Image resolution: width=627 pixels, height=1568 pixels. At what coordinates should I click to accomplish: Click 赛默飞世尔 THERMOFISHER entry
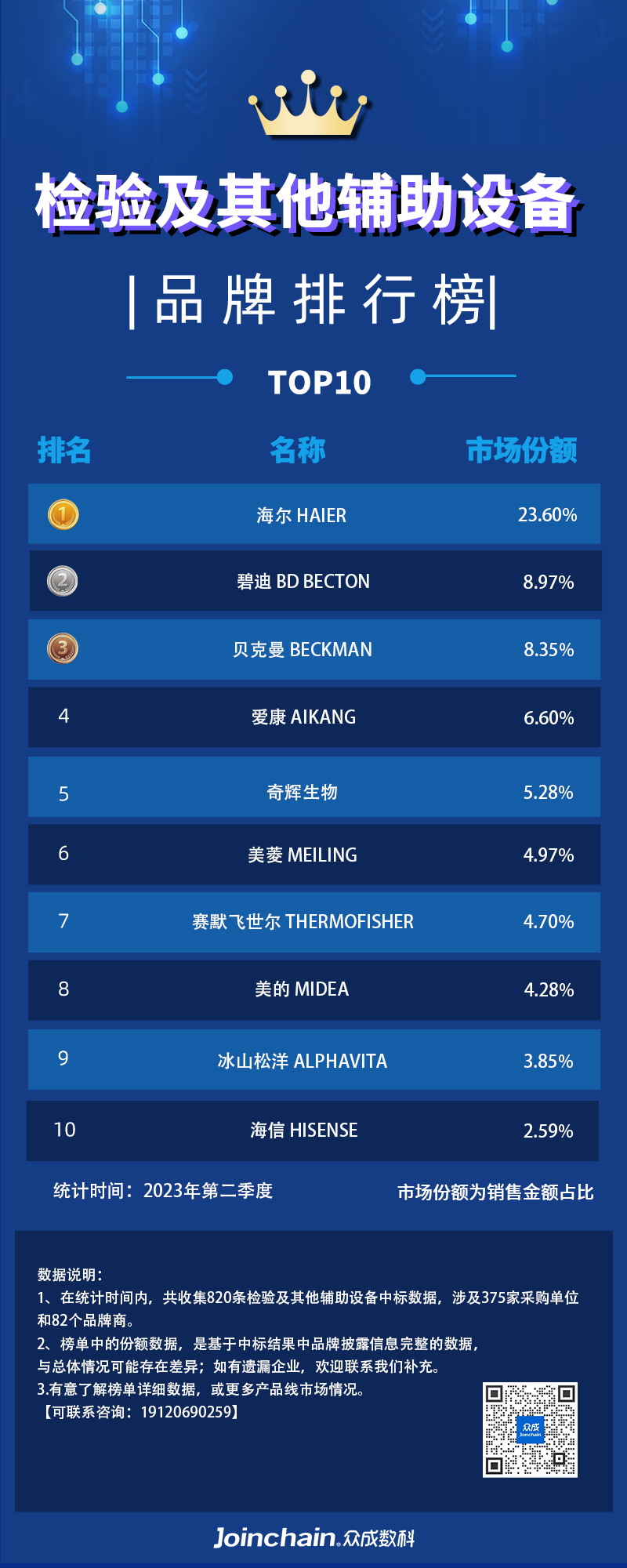(303, 922)
